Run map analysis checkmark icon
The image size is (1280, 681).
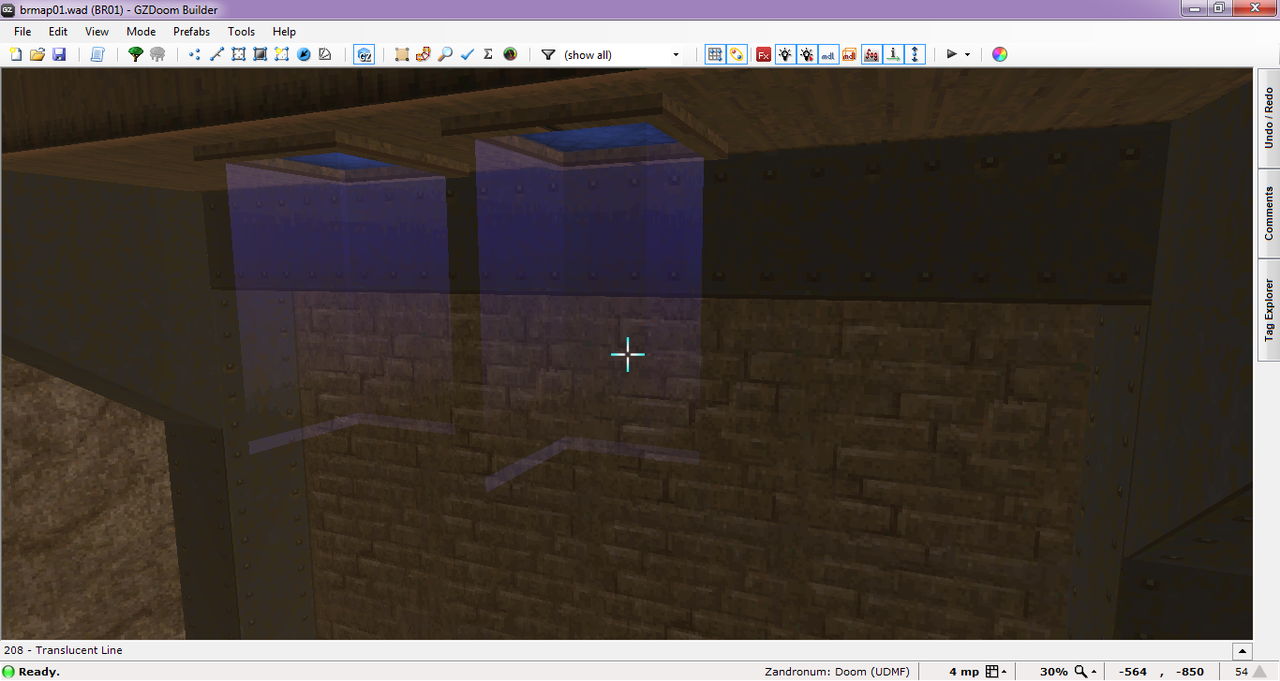[467, 54]
